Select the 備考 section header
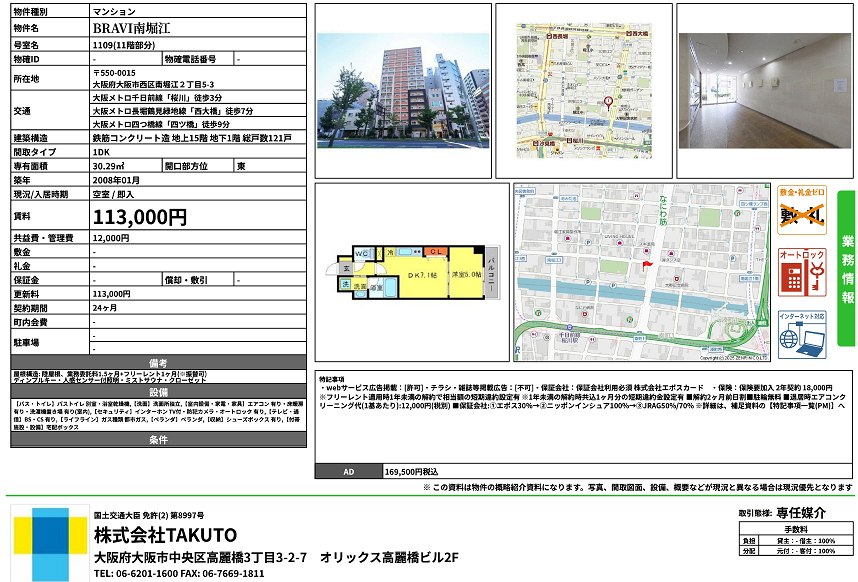 [158, 362]
